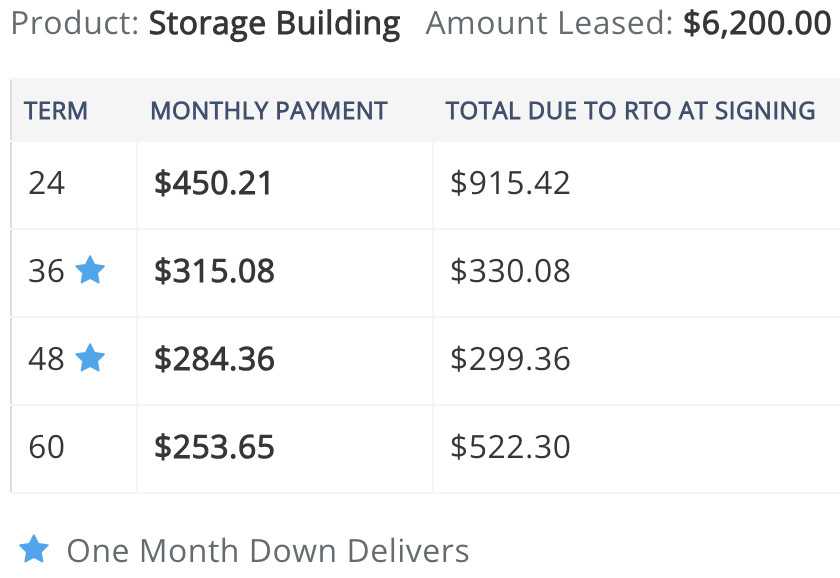This screenshot has width=840, height=578.
Task: Click the $253.65 monthly payment
Action: 214,447
